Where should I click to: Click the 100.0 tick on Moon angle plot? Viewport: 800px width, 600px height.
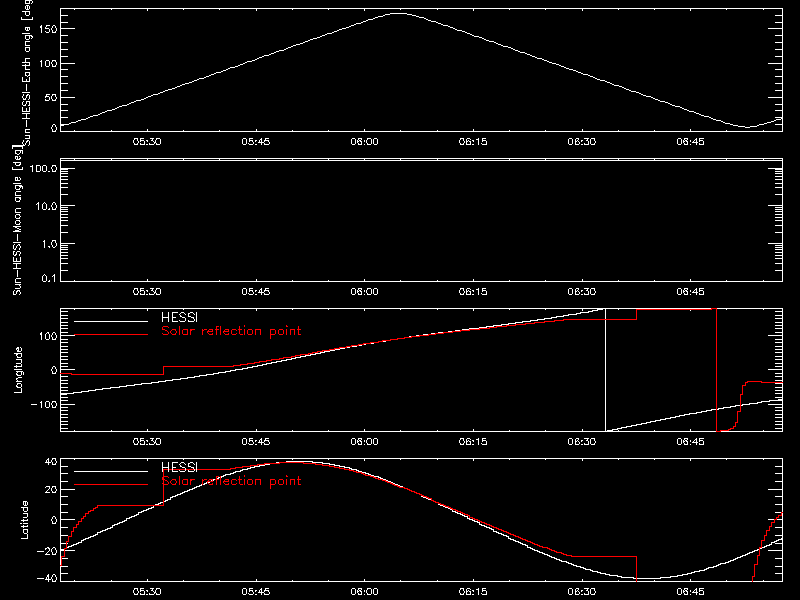[43, 169]
